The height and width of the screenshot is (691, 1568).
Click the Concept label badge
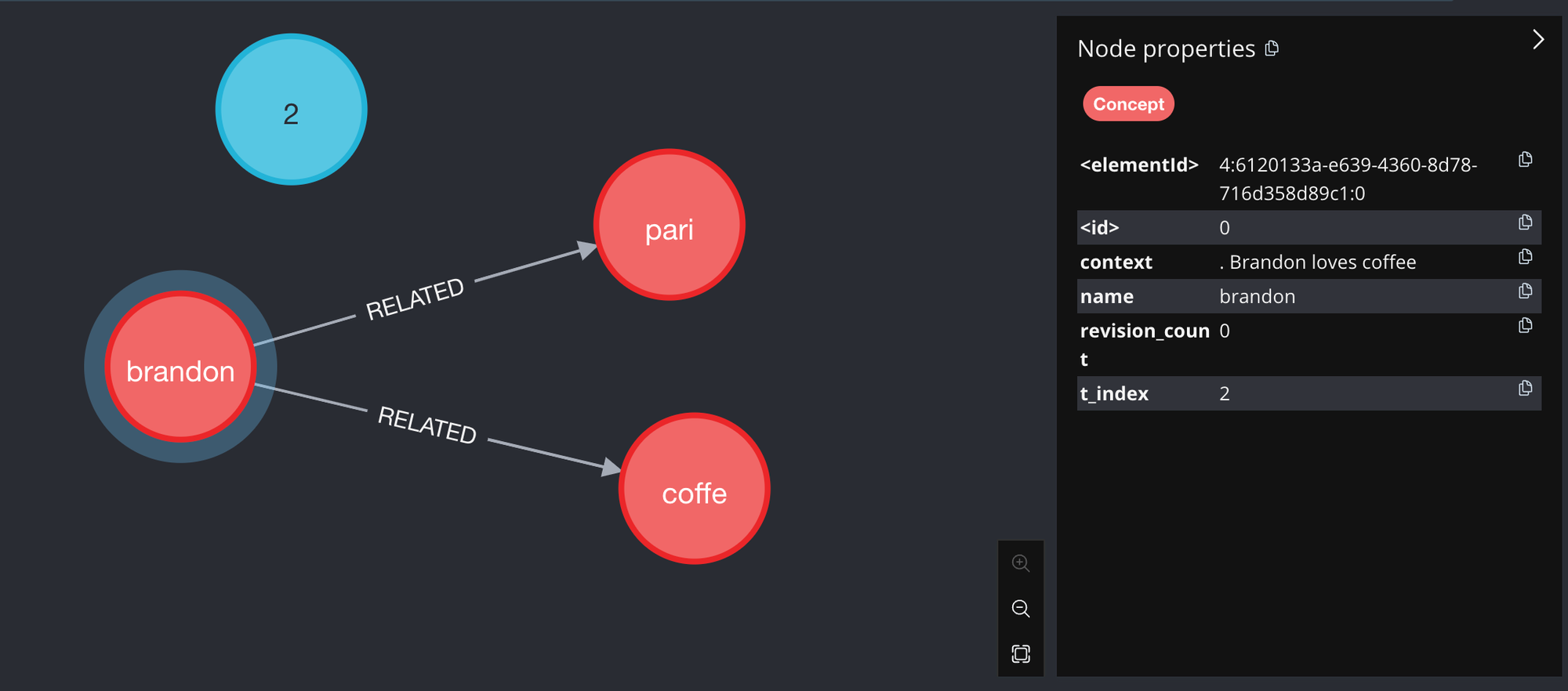[x=1128, y=104]
